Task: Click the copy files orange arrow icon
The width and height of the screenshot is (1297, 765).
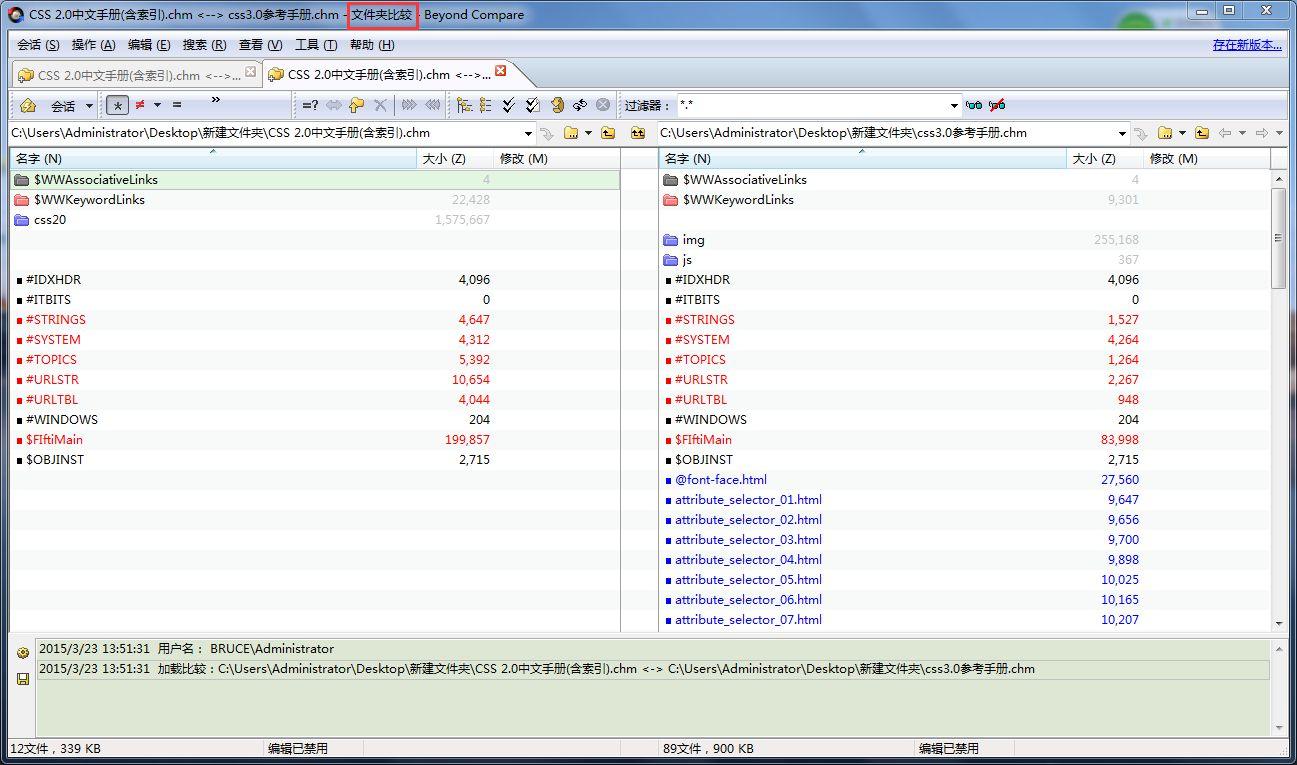Action: click(x=356, y=105)
